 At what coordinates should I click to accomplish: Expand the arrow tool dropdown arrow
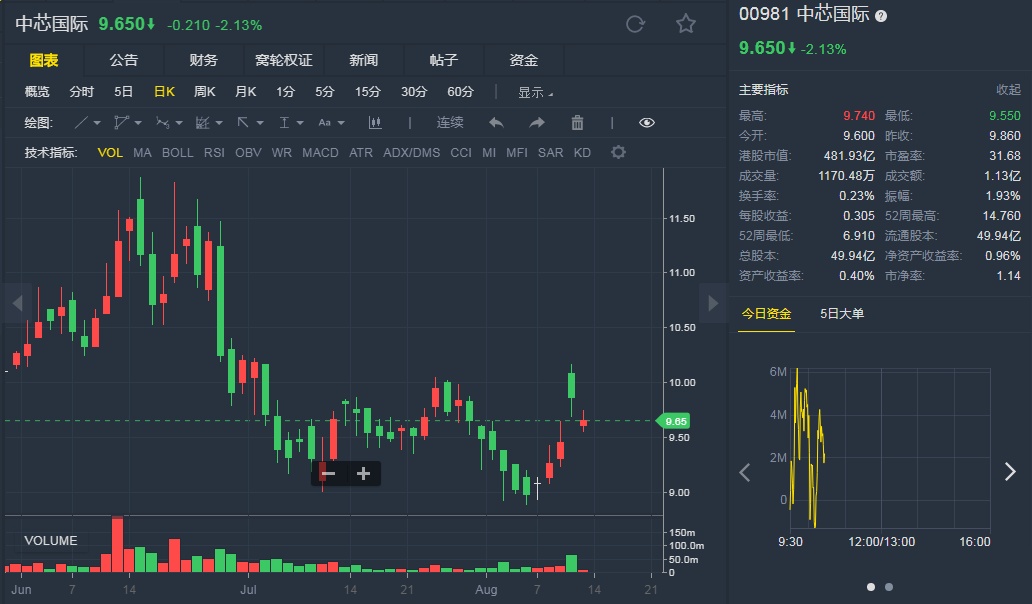[260, 123]
